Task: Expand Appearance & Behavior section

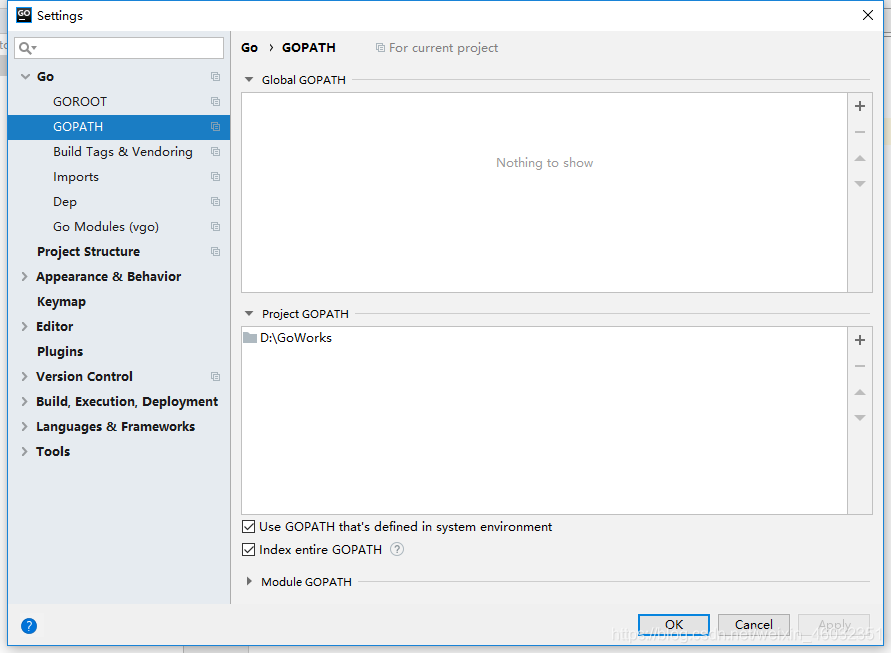Action: click(24, 277)
